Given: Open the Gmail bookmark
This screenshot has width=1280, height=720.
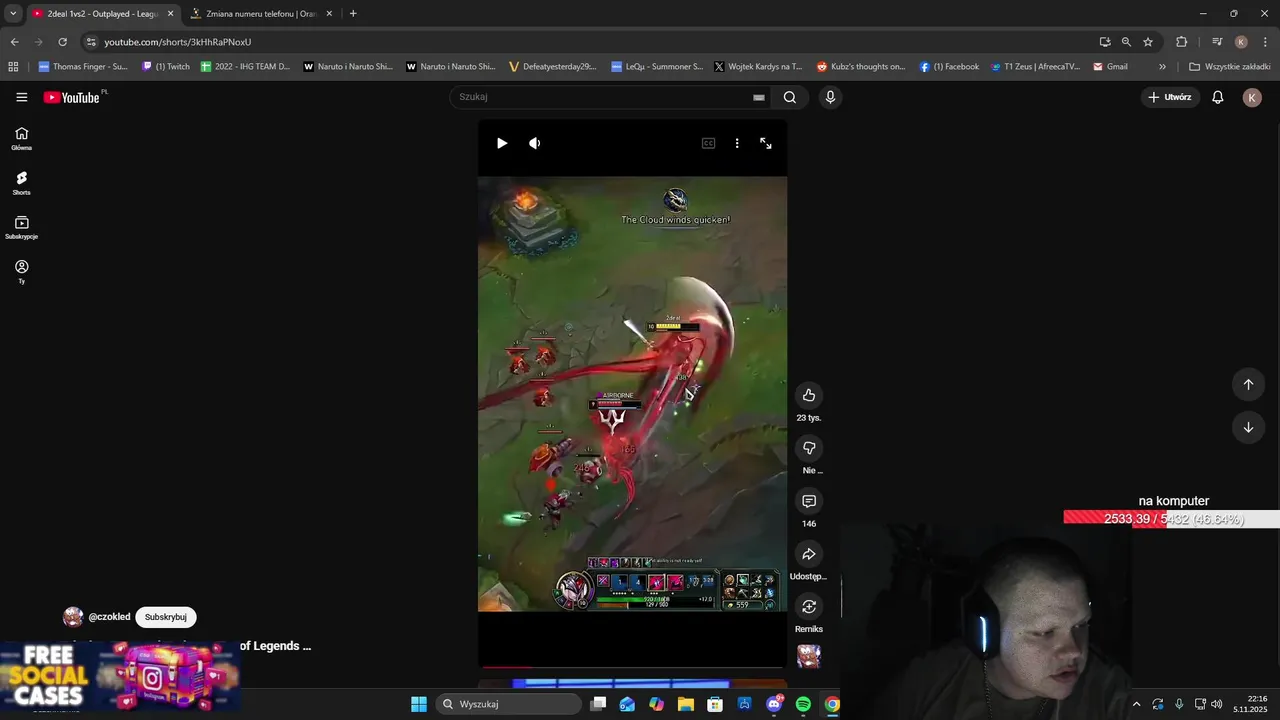Looking at the screenshot, I should tap(1110, 67).
